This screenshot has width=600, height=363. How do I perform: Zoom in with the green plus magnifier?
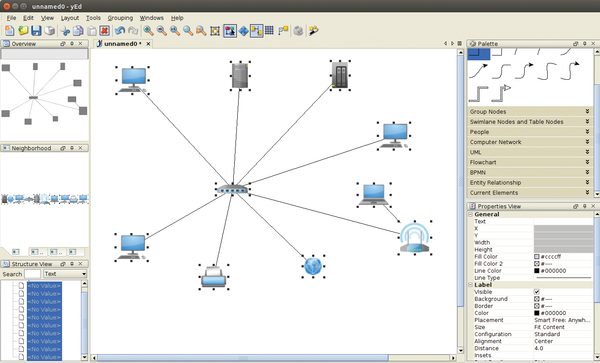[148, 31]
